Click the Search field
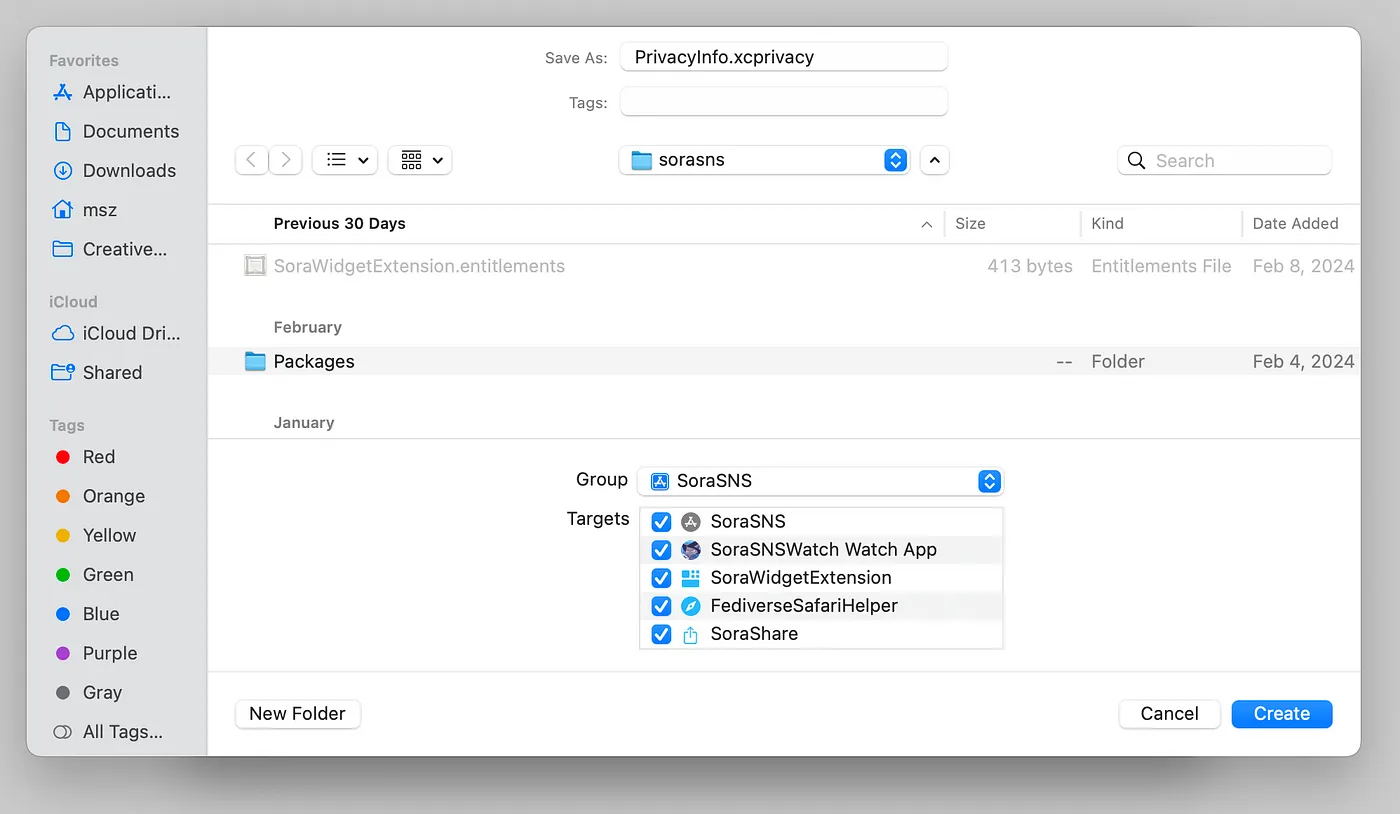1400x814 pixels. 1225,160
